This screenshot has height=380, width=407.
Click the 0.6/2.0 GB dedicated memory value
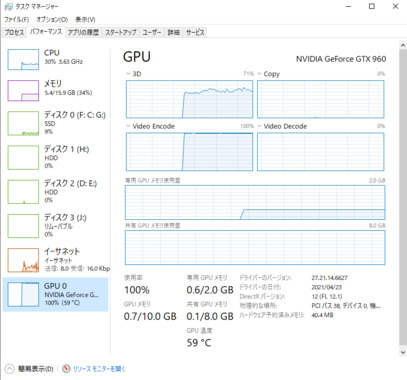click(210, 290)
